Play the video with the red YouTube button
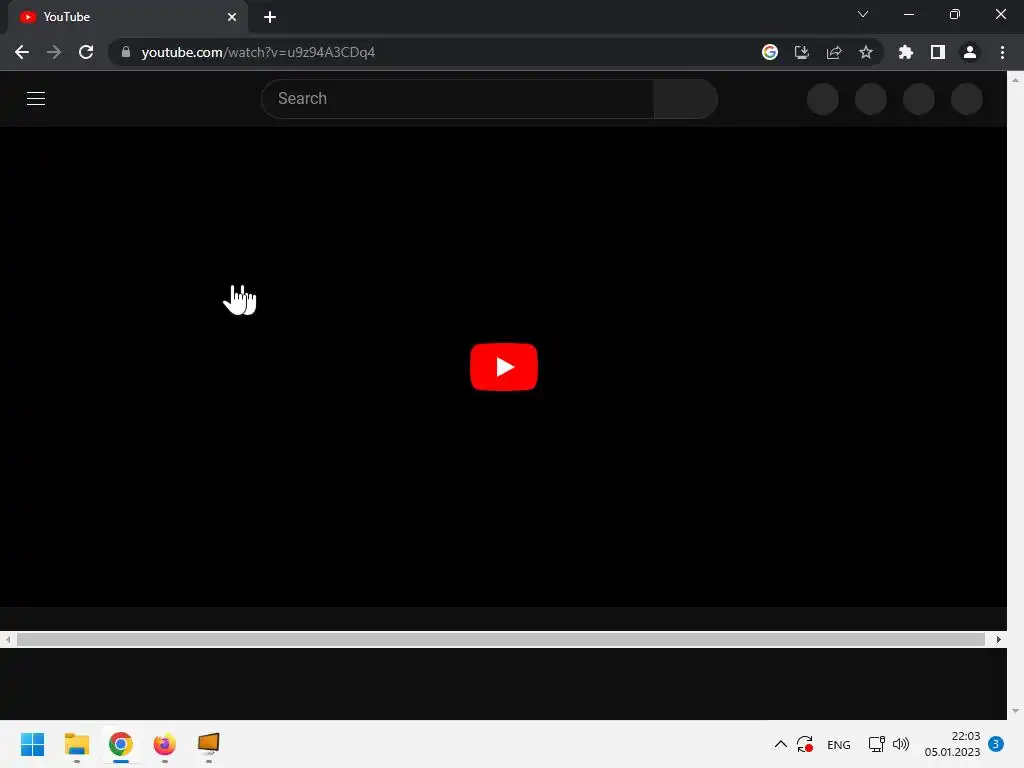The height and width of the screenshot is (768, 1024). pos(504,366)
